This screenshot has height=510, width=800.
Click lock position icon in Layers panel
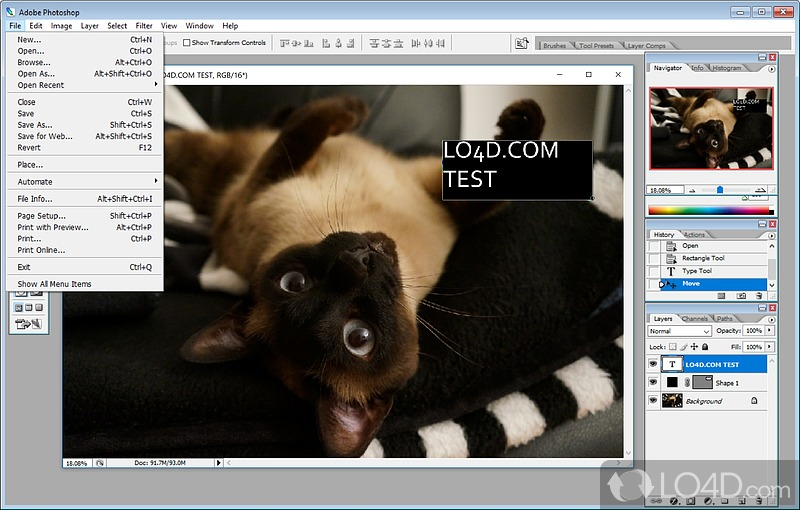pos(694,346)
